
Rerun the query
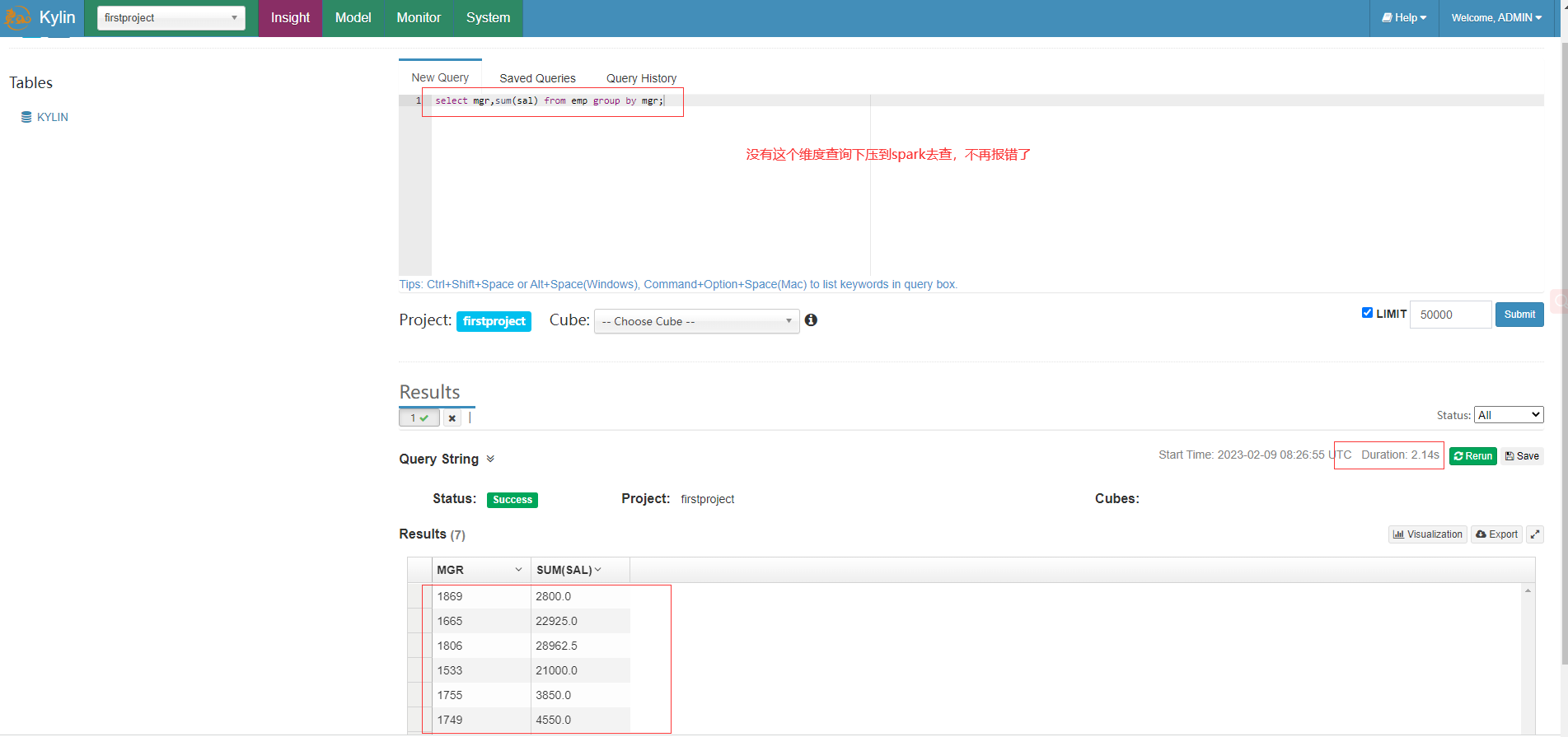1473,456
